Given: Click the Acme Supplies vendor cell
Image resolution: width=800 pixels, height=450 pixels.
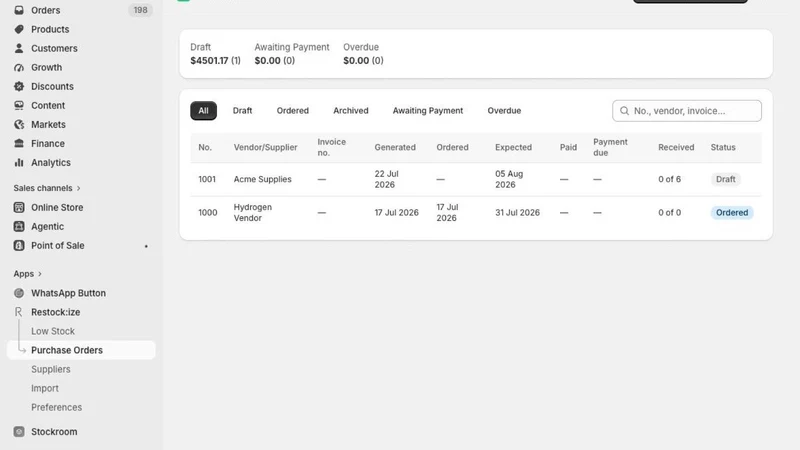Looking at the screenshot, I should pos(262,179).
